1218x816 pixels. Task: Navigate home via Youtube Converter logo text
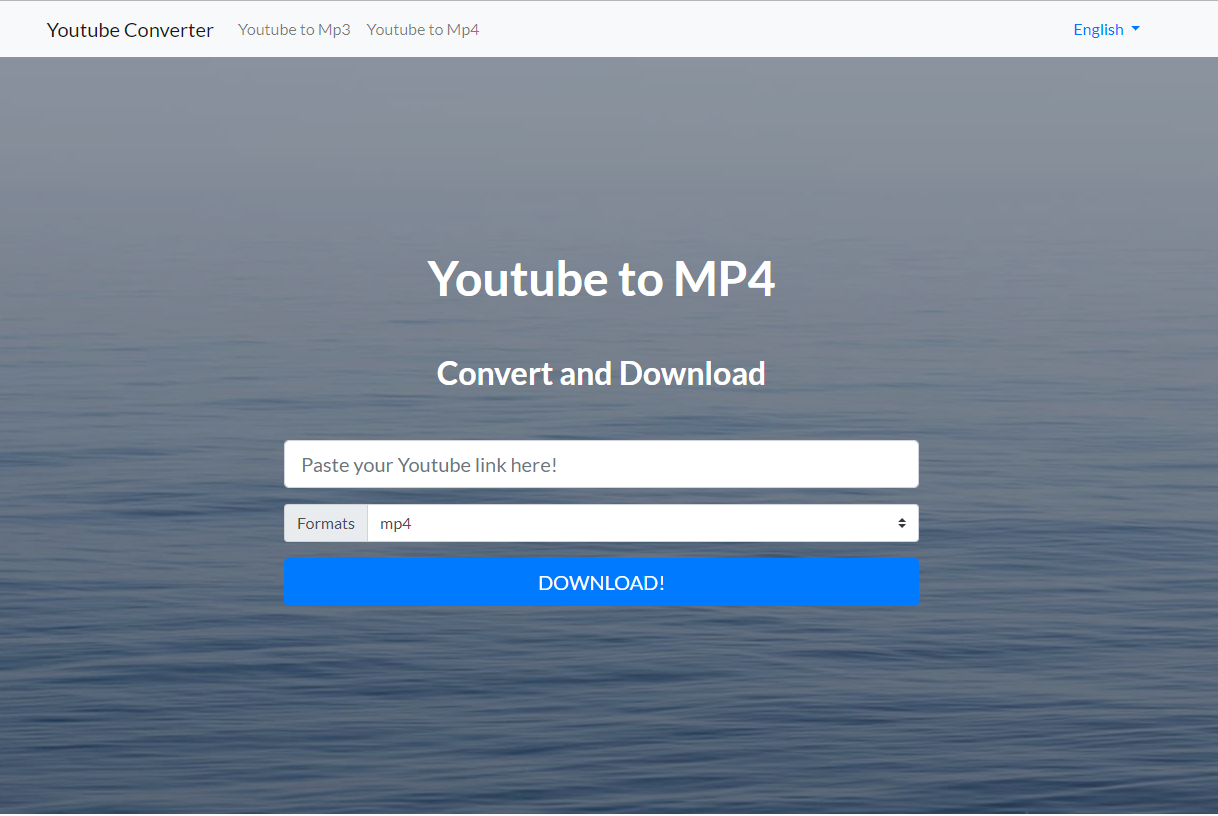[x=129, y=29]
